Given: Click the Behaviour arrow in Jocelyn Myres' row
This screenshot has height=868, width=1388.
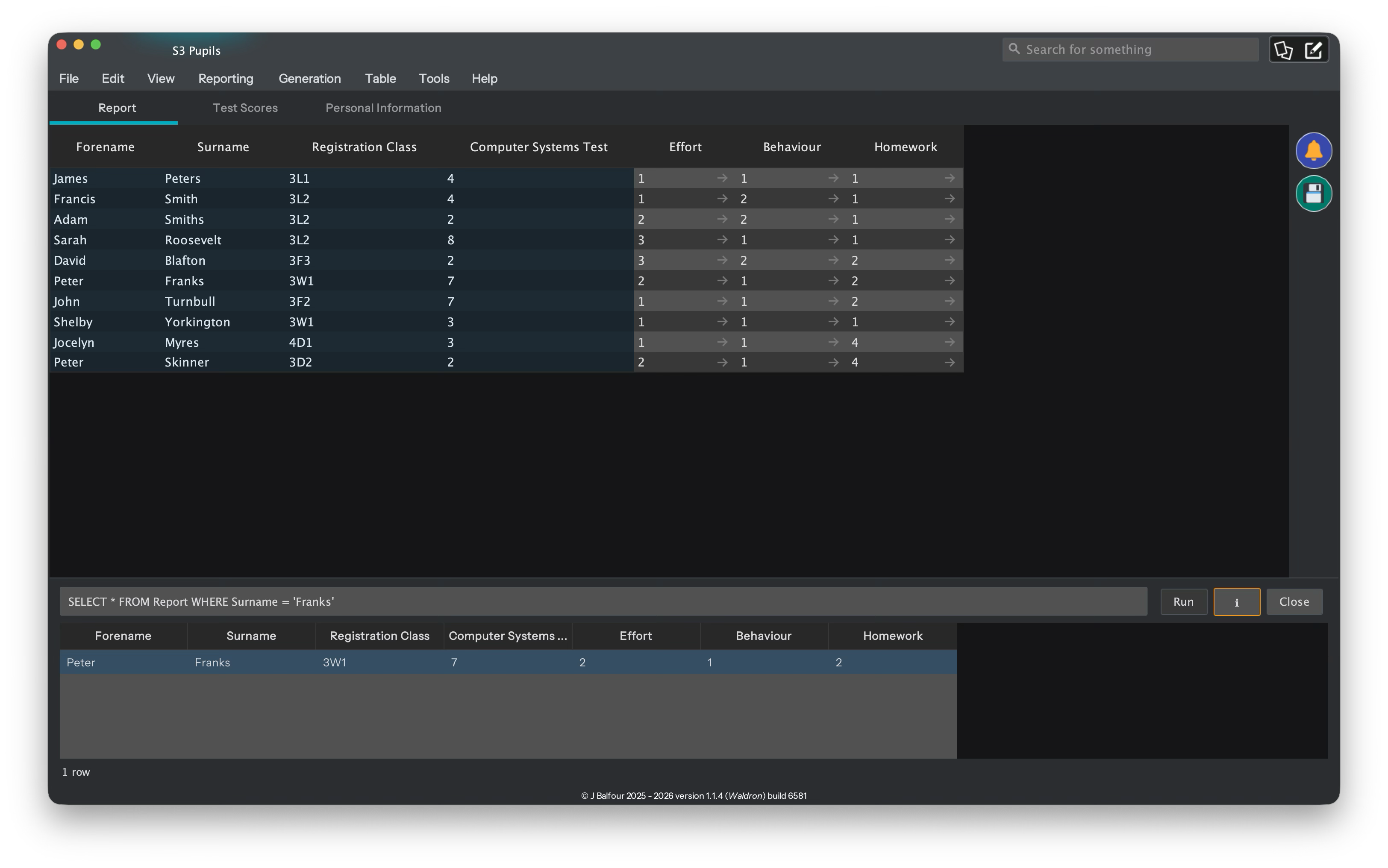Looking at the screenshot, I should point(833,342).
